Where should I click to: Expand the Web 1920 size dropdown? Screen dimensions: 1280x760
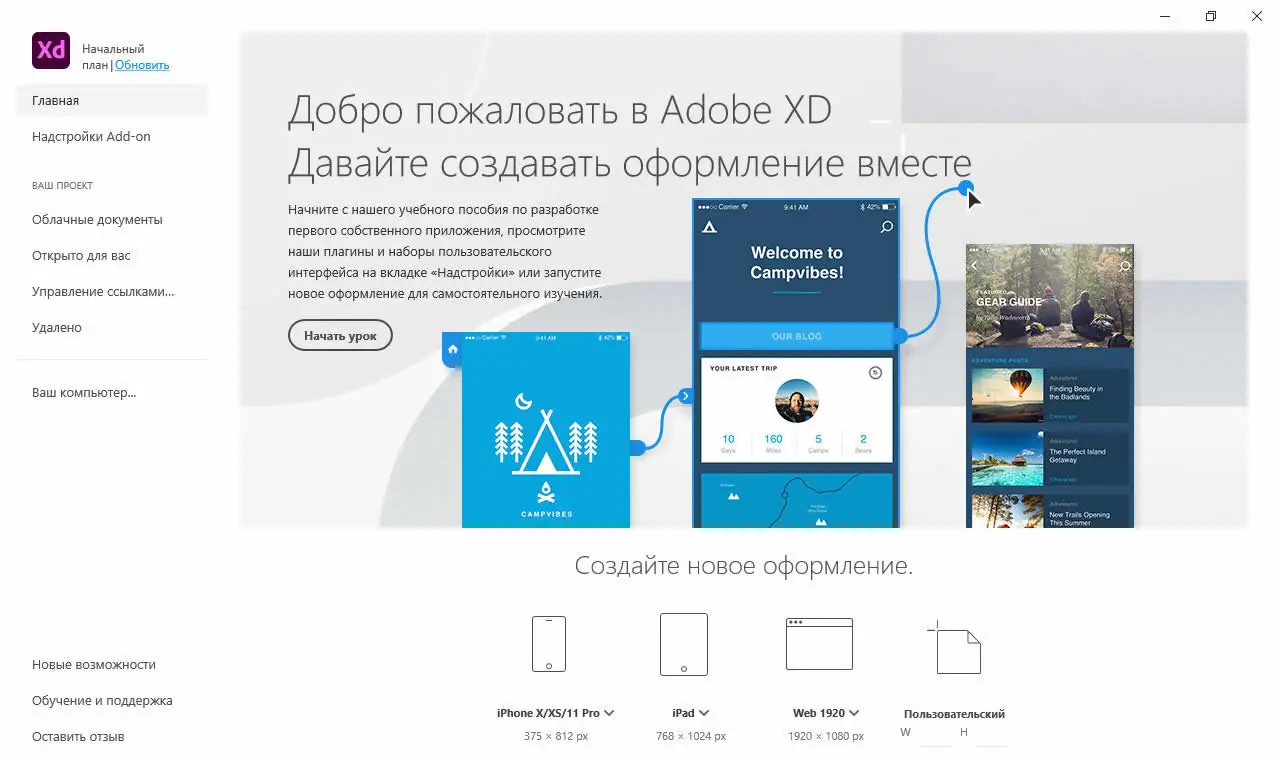[854, 713]
